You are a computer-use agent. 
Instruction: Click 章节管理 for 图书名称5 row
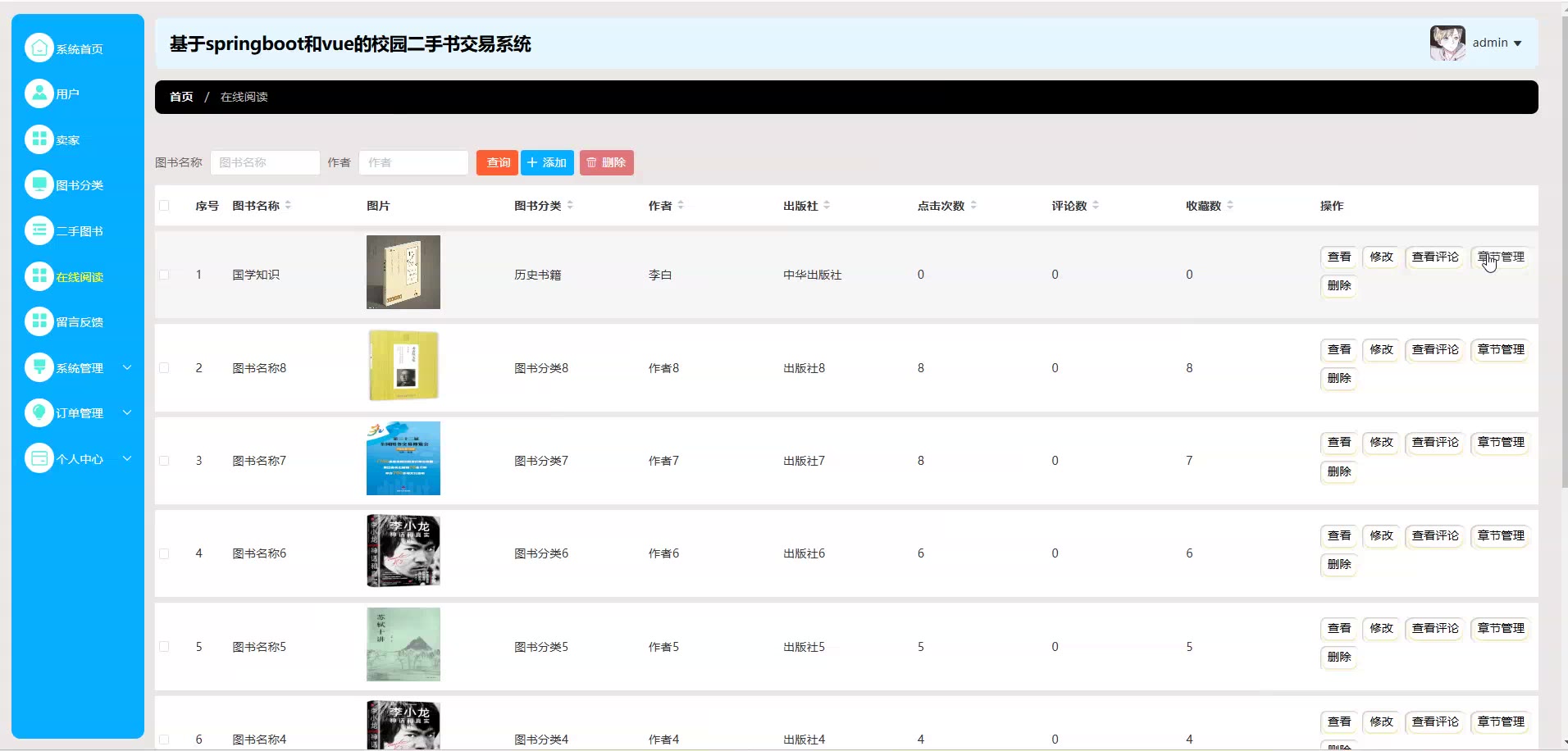click(x=1501, y=628)
